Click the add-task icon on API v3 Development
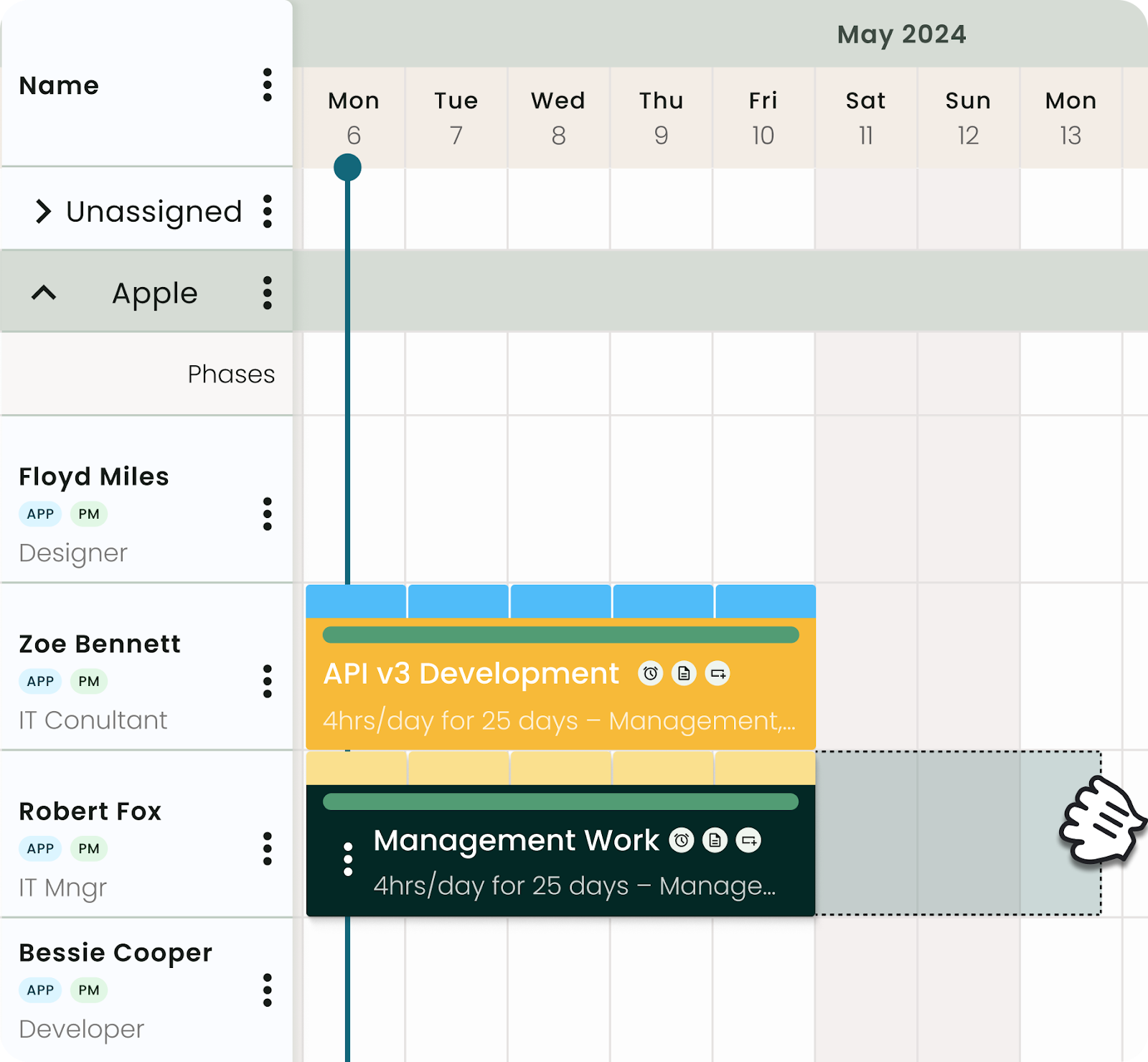The height and width of the screenshot is (1062, 1148). (x=717, y=673)
